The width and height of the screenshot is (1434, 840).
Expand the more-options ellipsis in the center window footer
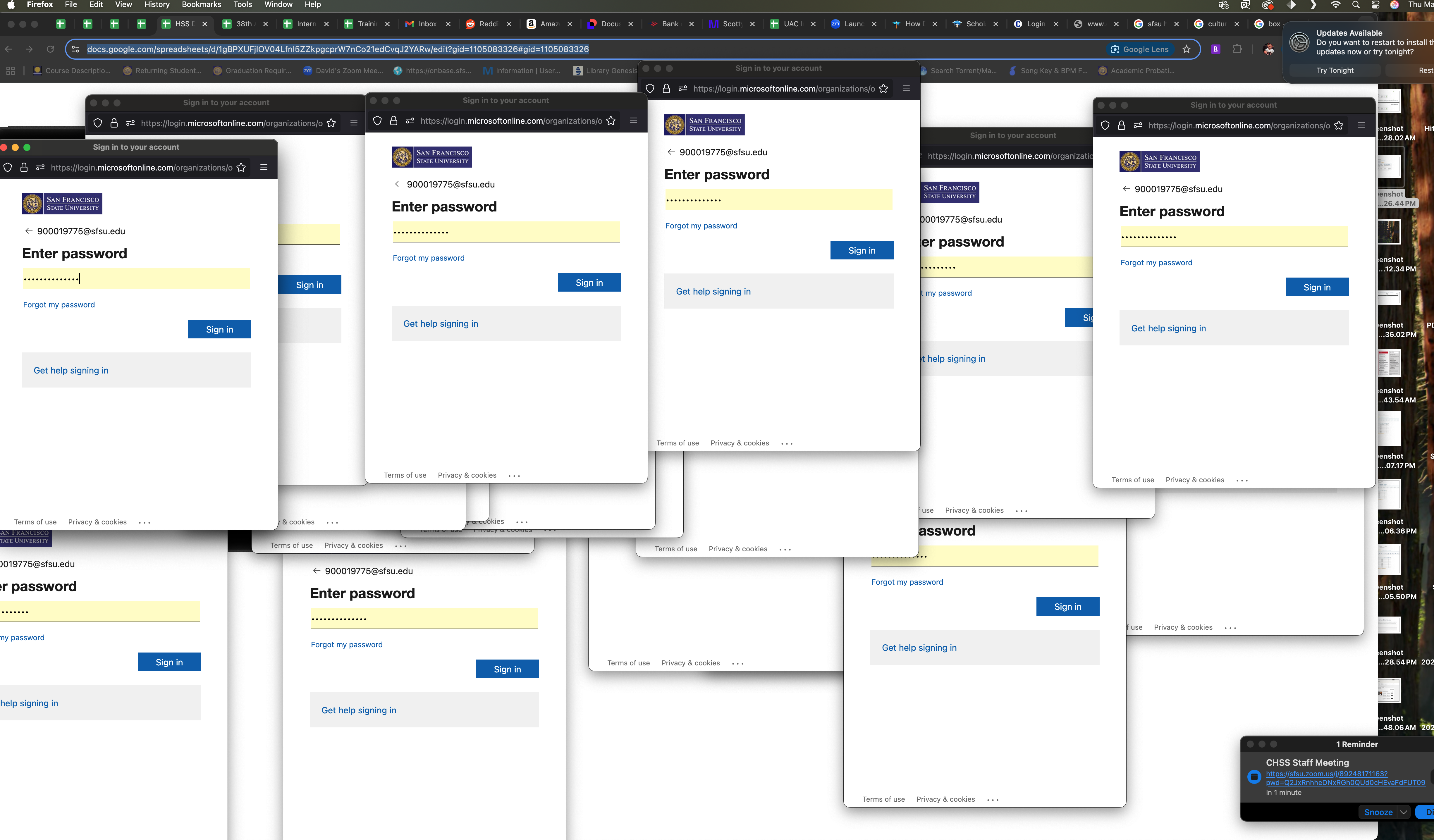click(x=514, y=476)
